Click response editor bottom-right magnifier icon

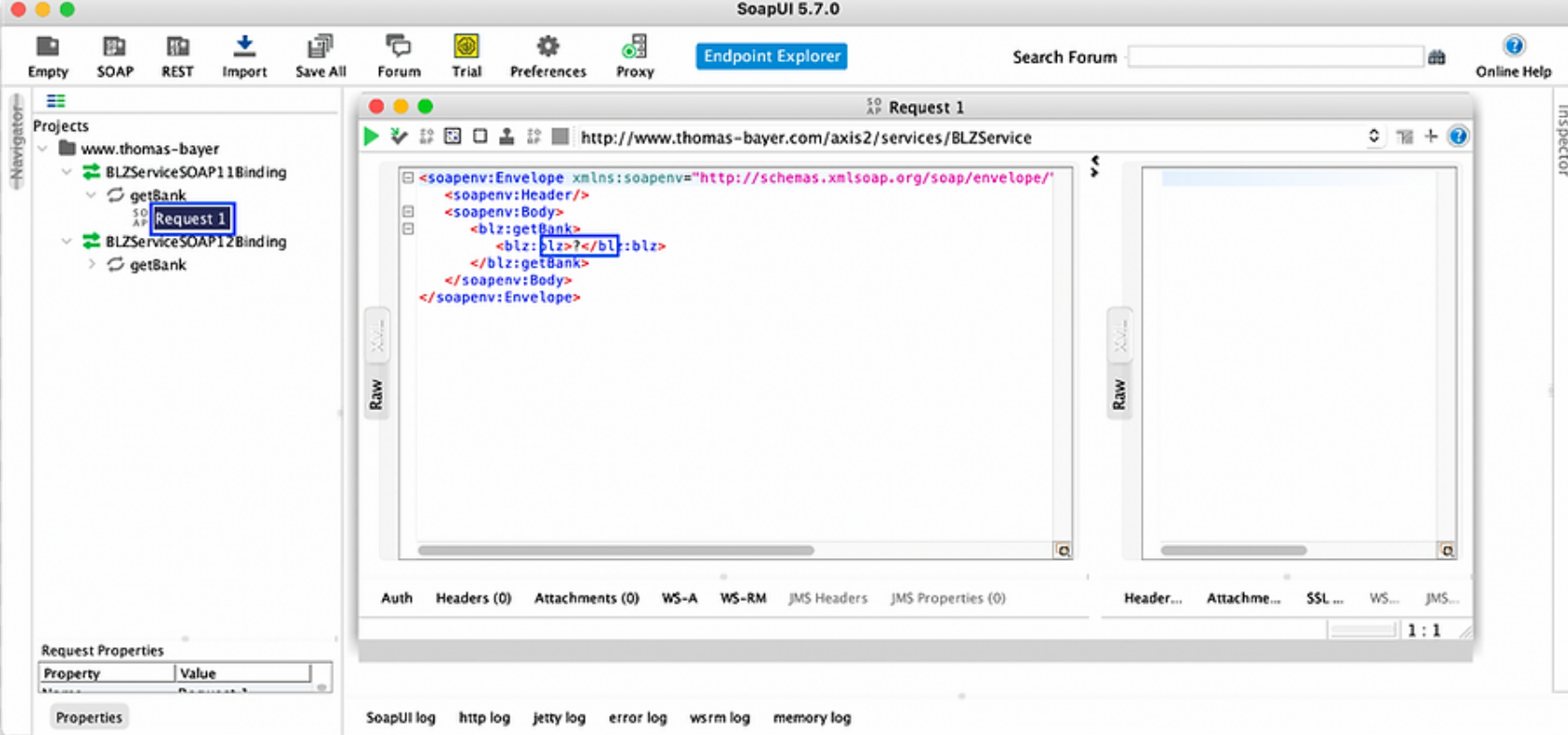(x=1446, y=551)
